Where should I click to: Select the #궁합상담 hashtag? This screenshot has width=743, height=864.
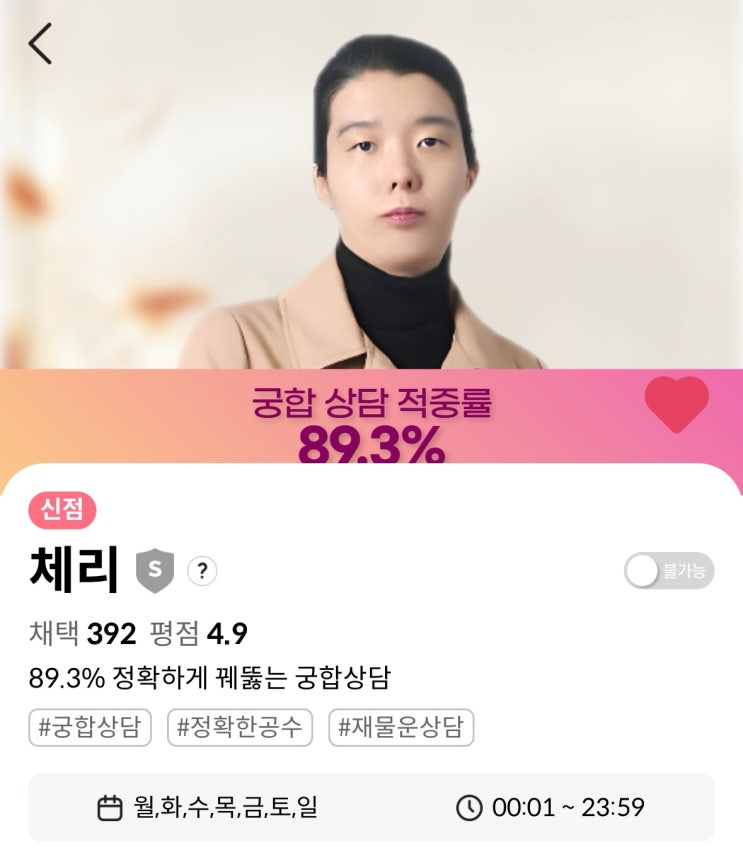[90, 727]
